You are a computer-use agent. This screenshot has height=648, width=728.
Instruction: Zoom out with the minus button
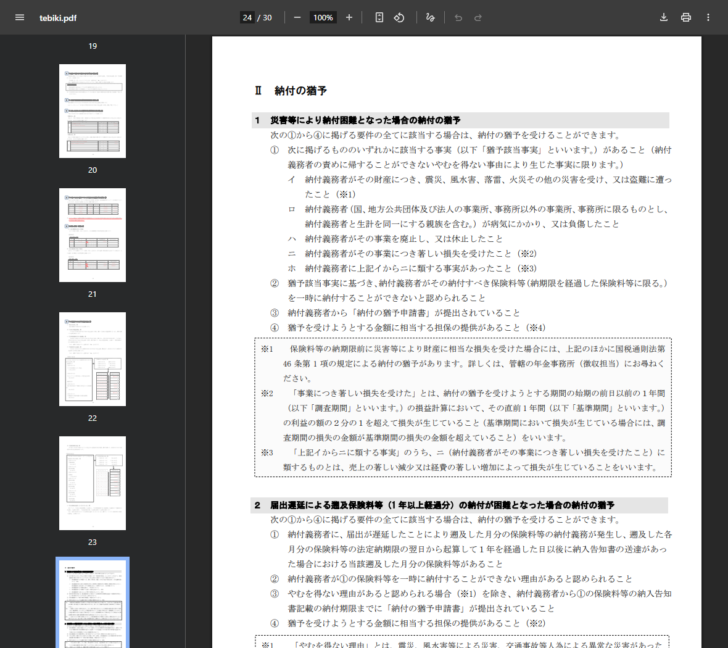297,18
